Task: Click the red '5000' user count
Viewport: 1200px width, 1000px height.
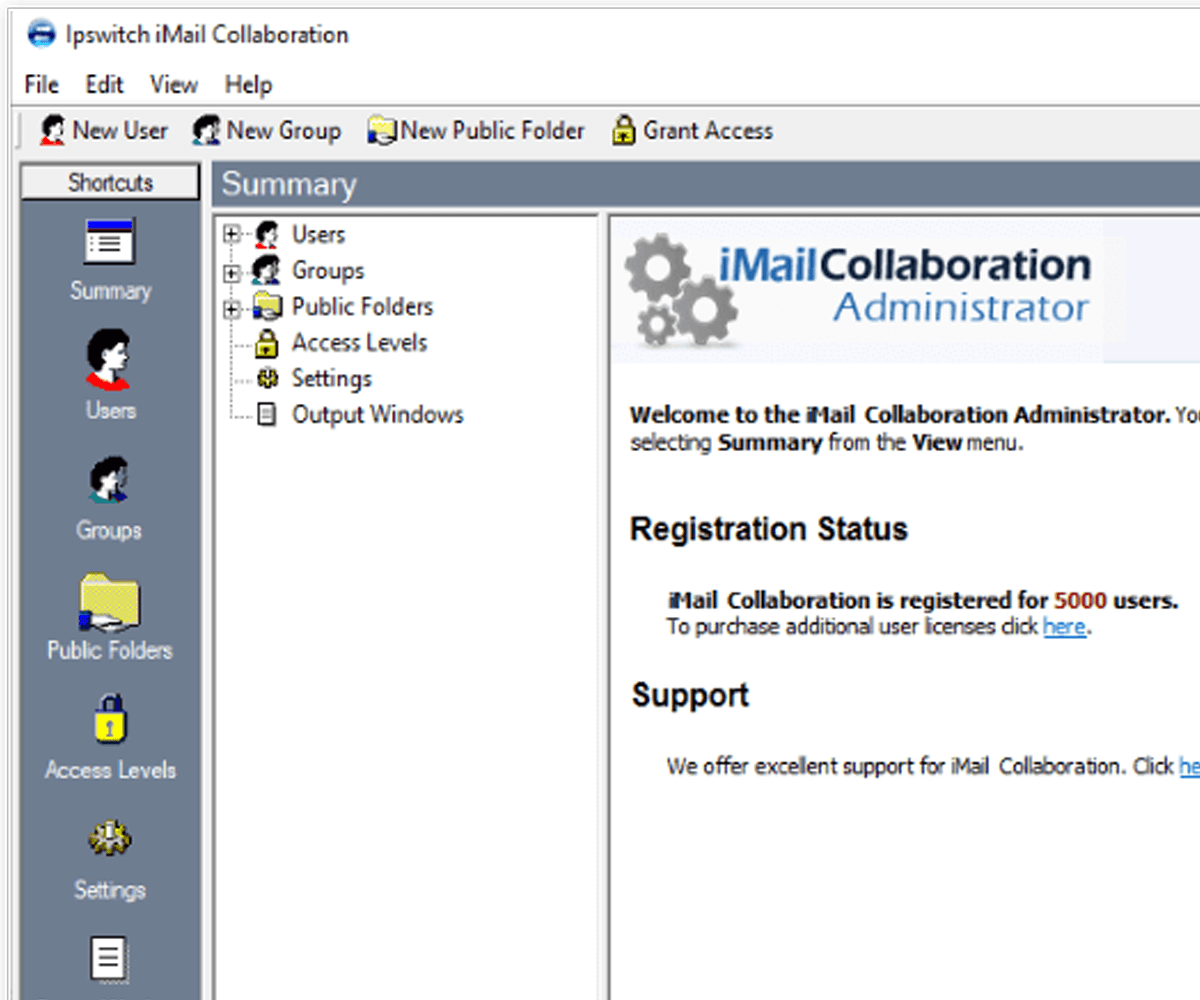Action: [x=1080, y=601]
